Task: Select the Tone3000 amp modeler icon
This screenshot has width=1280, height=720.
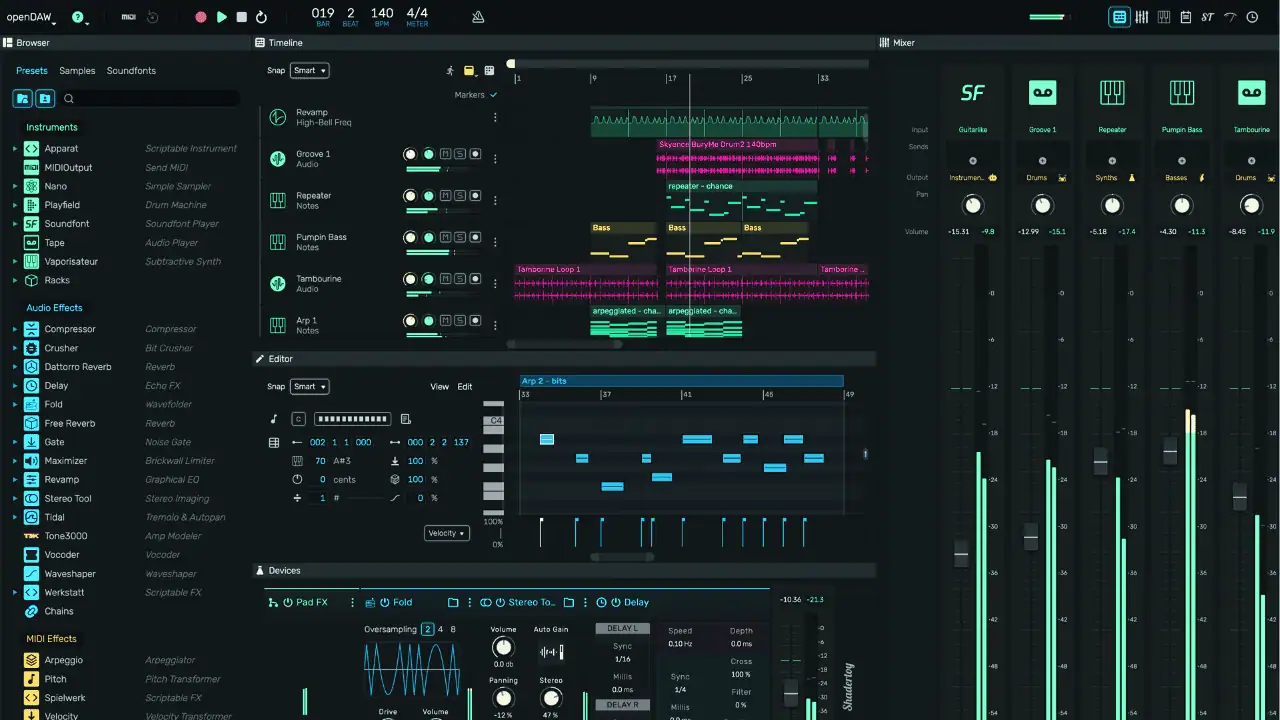Action: point(31,536)
